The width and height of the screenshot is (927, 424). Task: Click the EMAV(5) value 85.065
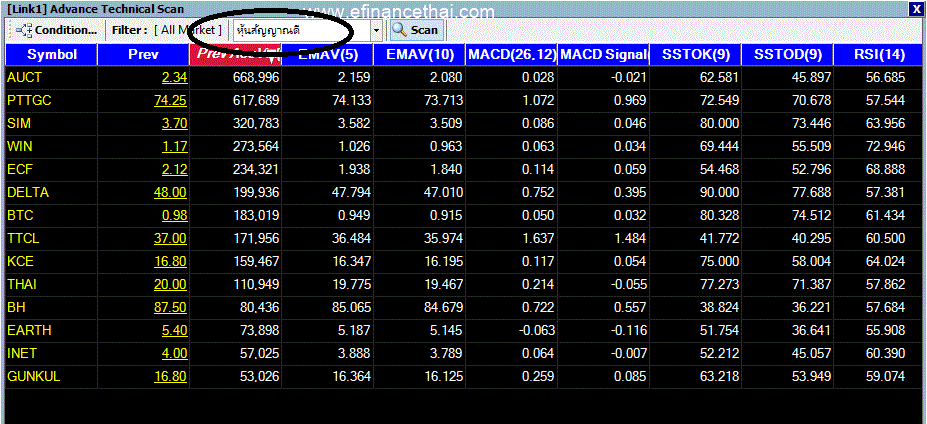coord(352,308)
